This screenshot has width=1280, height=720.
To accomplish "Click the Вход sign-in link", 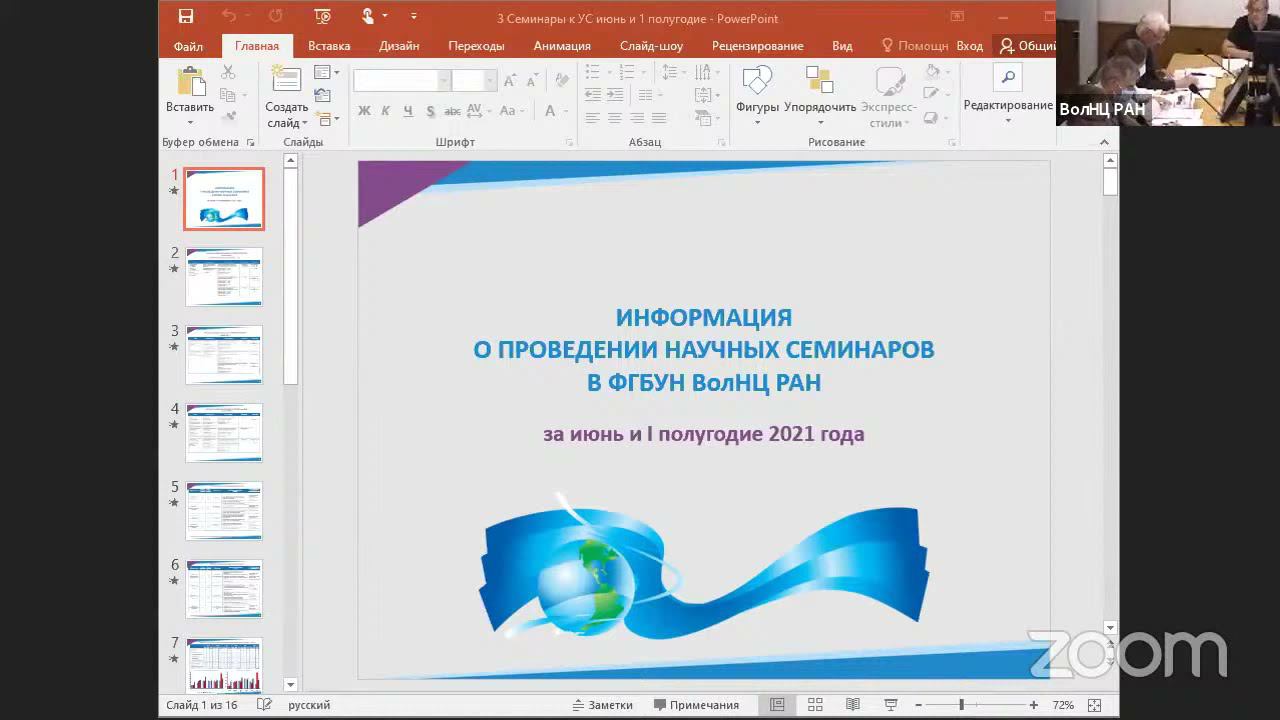I will 969,46.
